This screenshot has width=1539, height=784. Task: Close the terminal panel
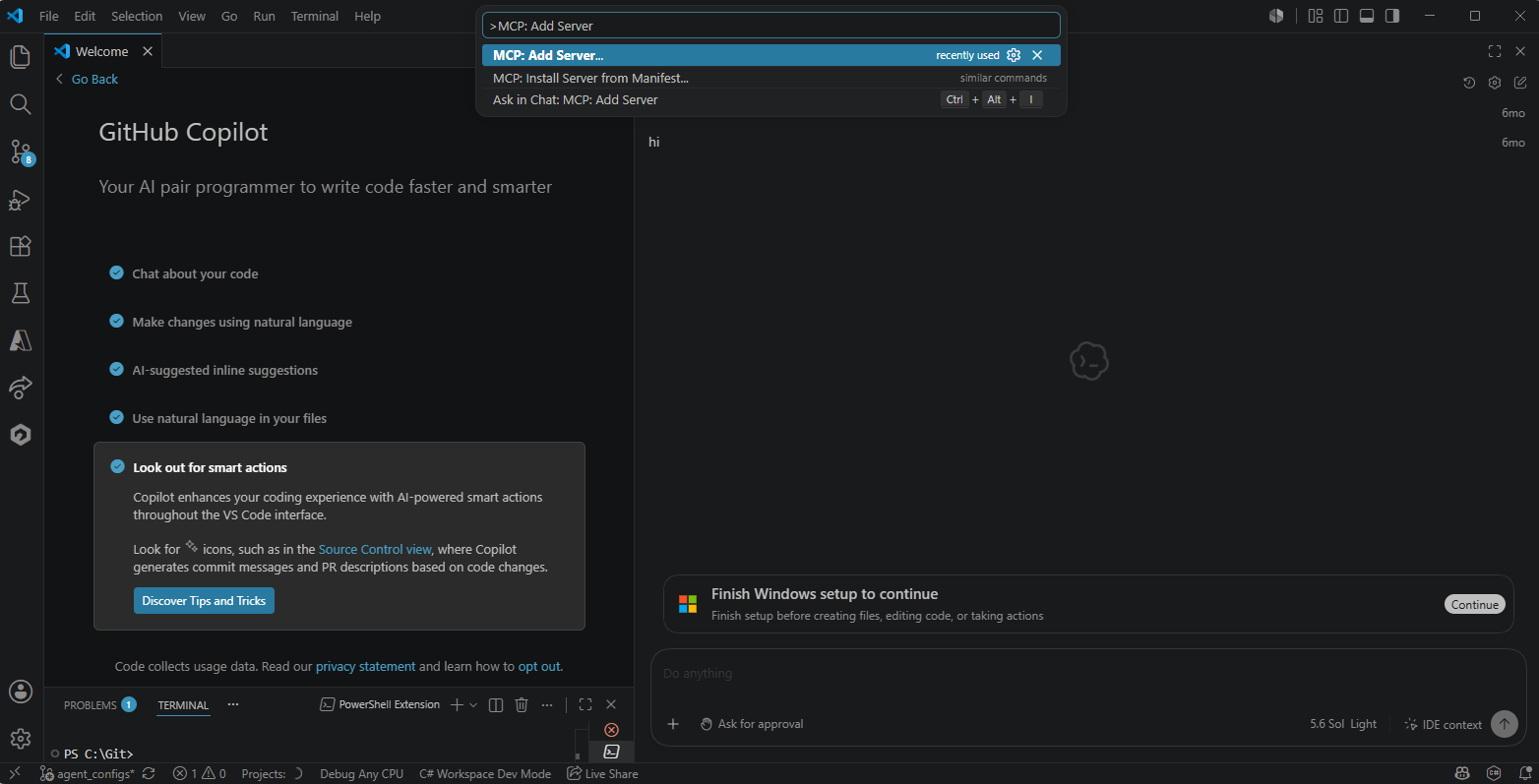(611, 704)
